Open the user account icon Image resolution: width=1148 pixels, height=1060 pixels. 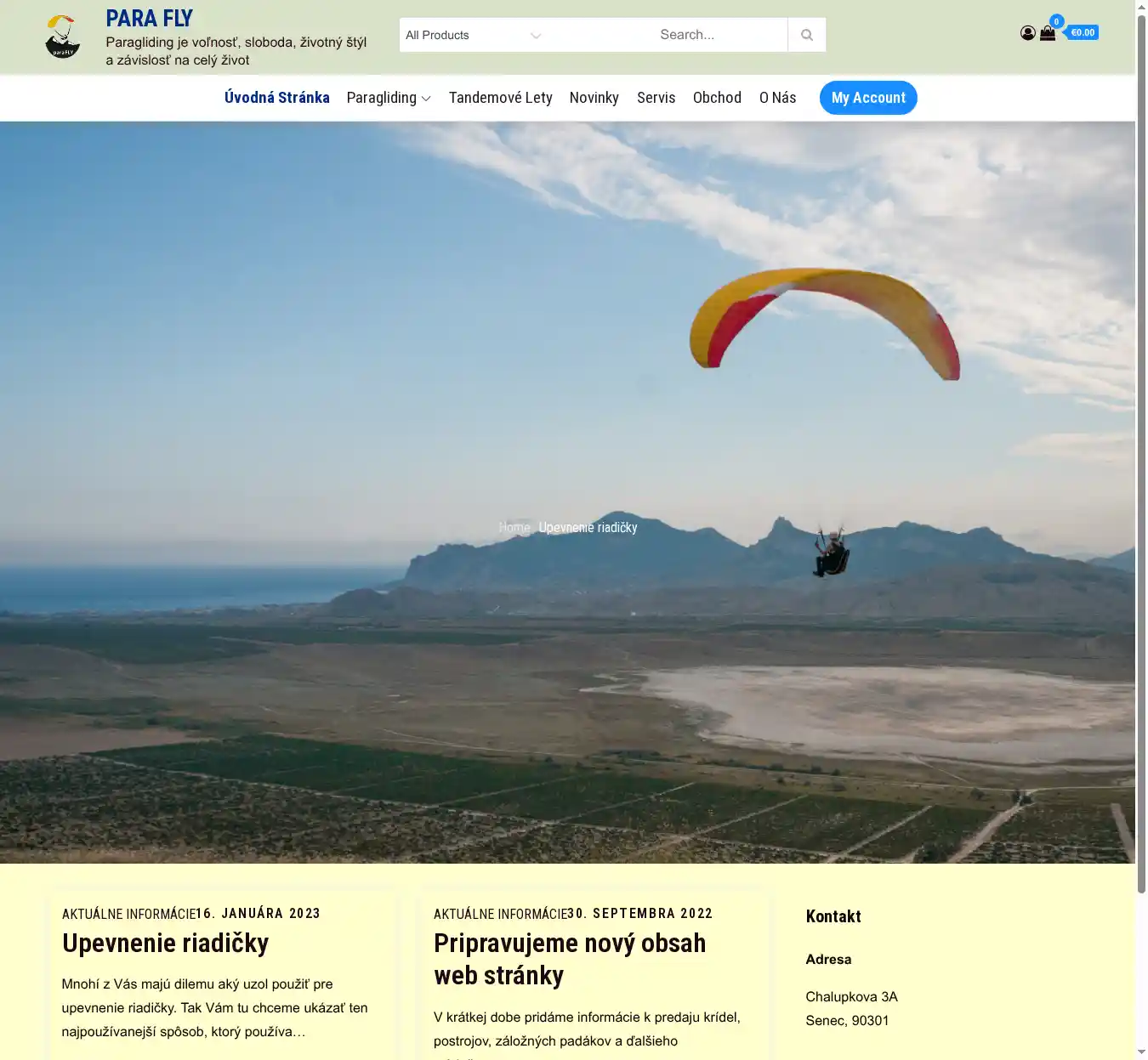point(1027,33)
